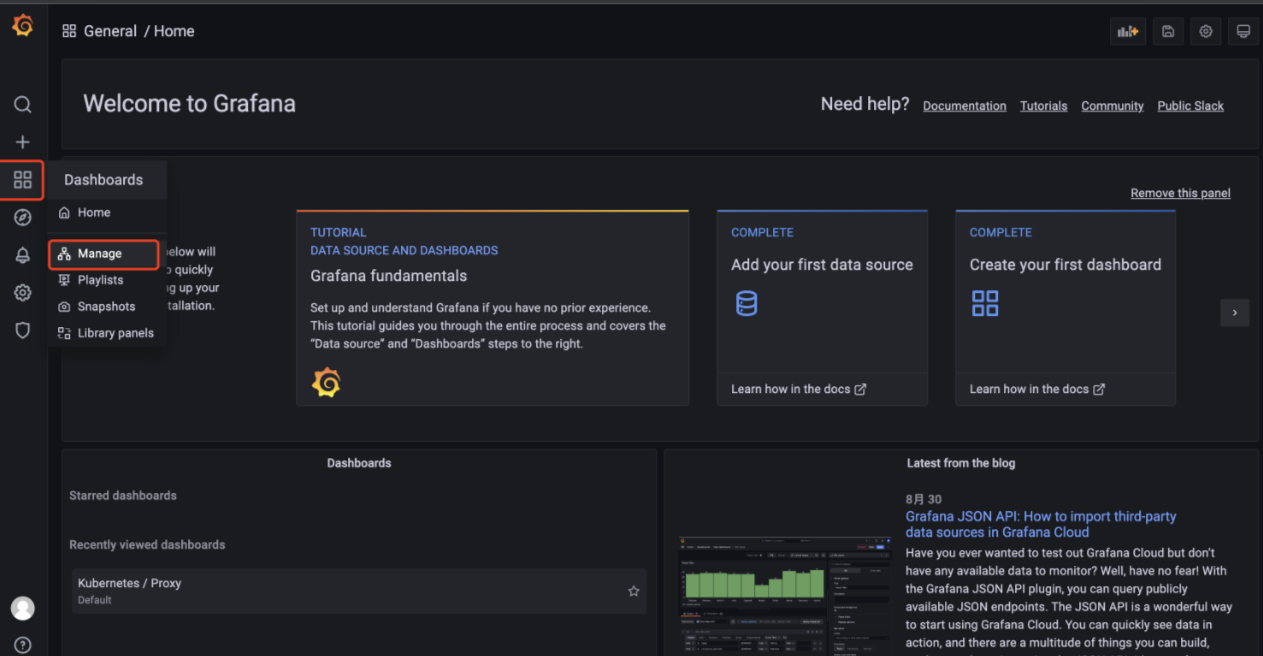Click the Save dashboard icon

point(1168,31)
